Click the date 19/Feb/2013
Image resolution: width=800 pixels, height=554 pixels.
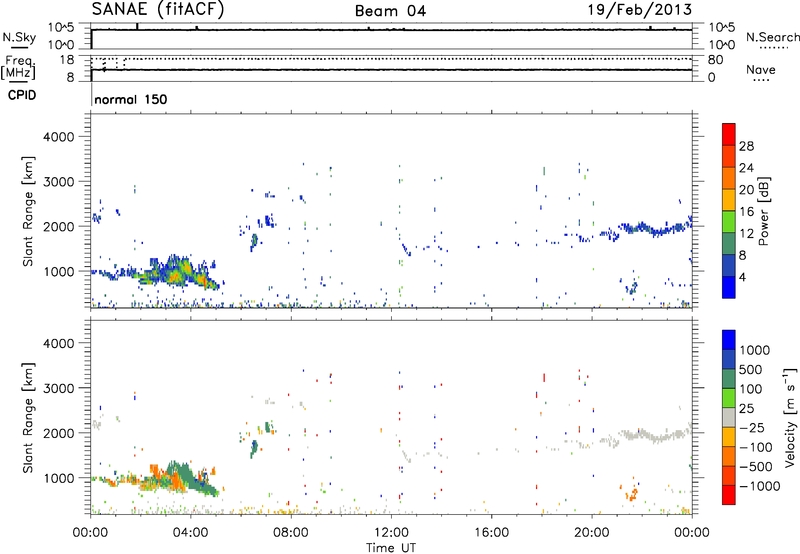point(640,9)
